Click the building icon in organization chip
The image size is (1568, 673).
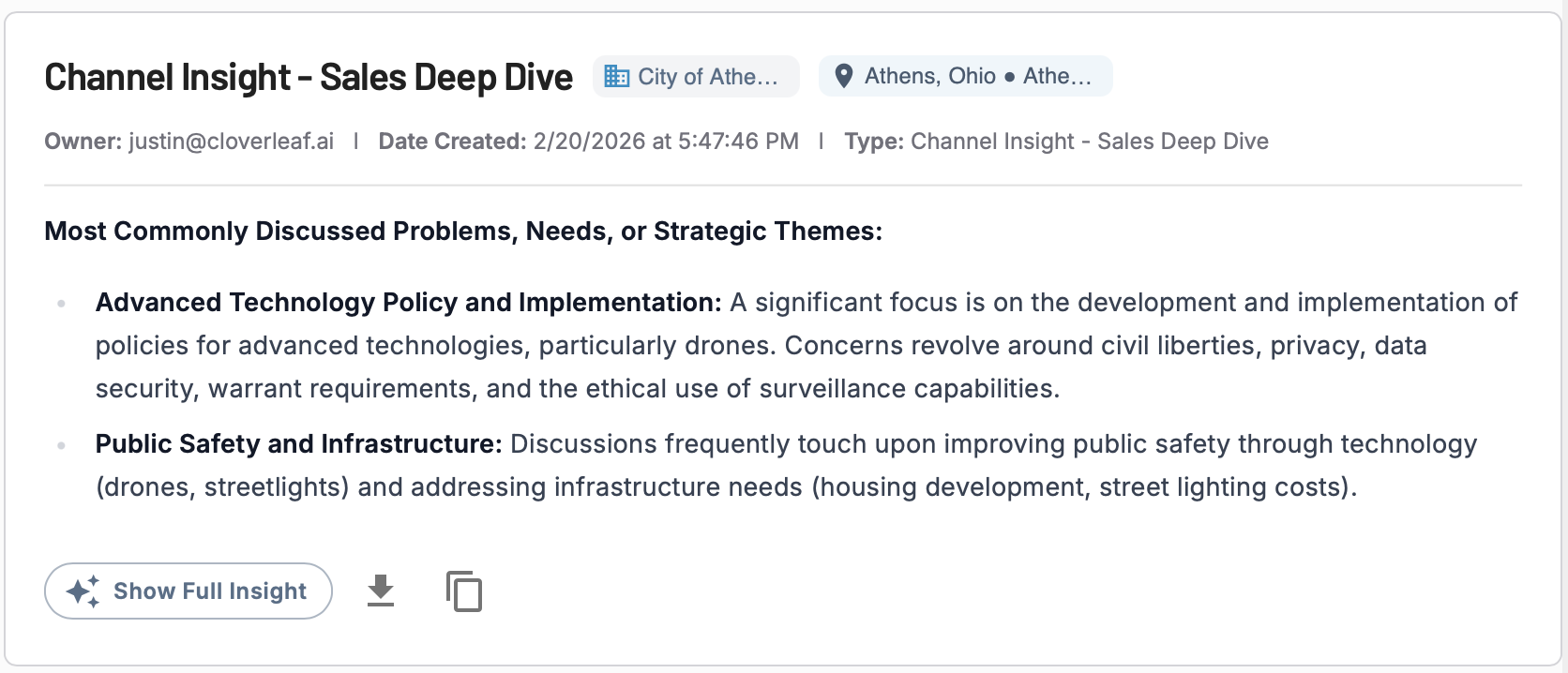(x=617, y=77)
